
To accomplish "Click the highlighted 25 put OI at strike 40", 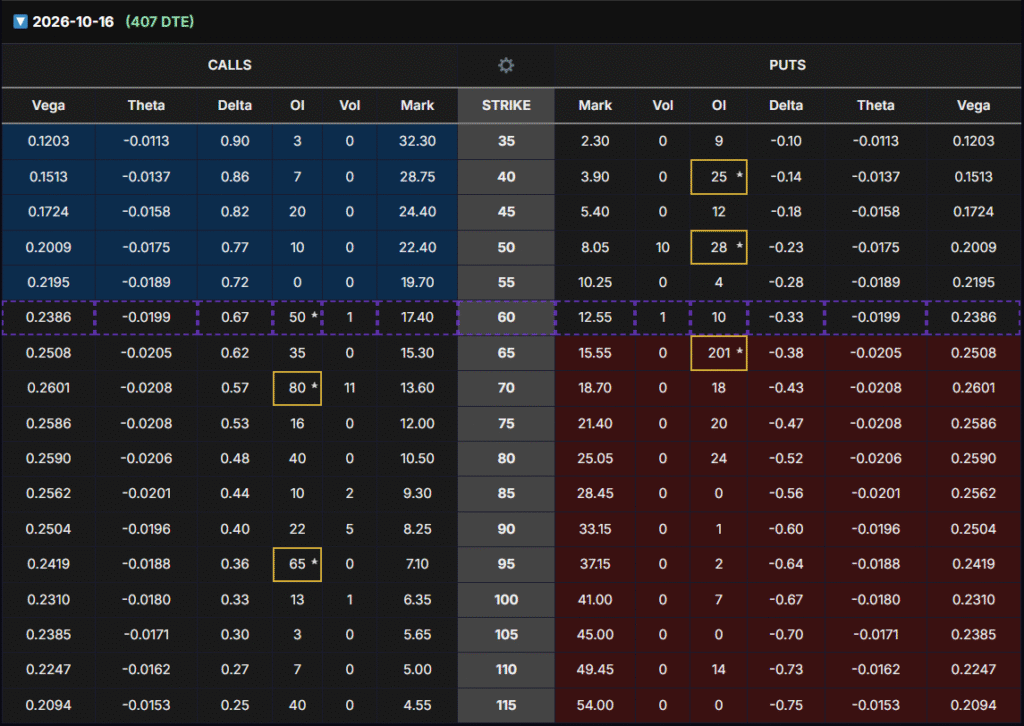I will (718, 177).
